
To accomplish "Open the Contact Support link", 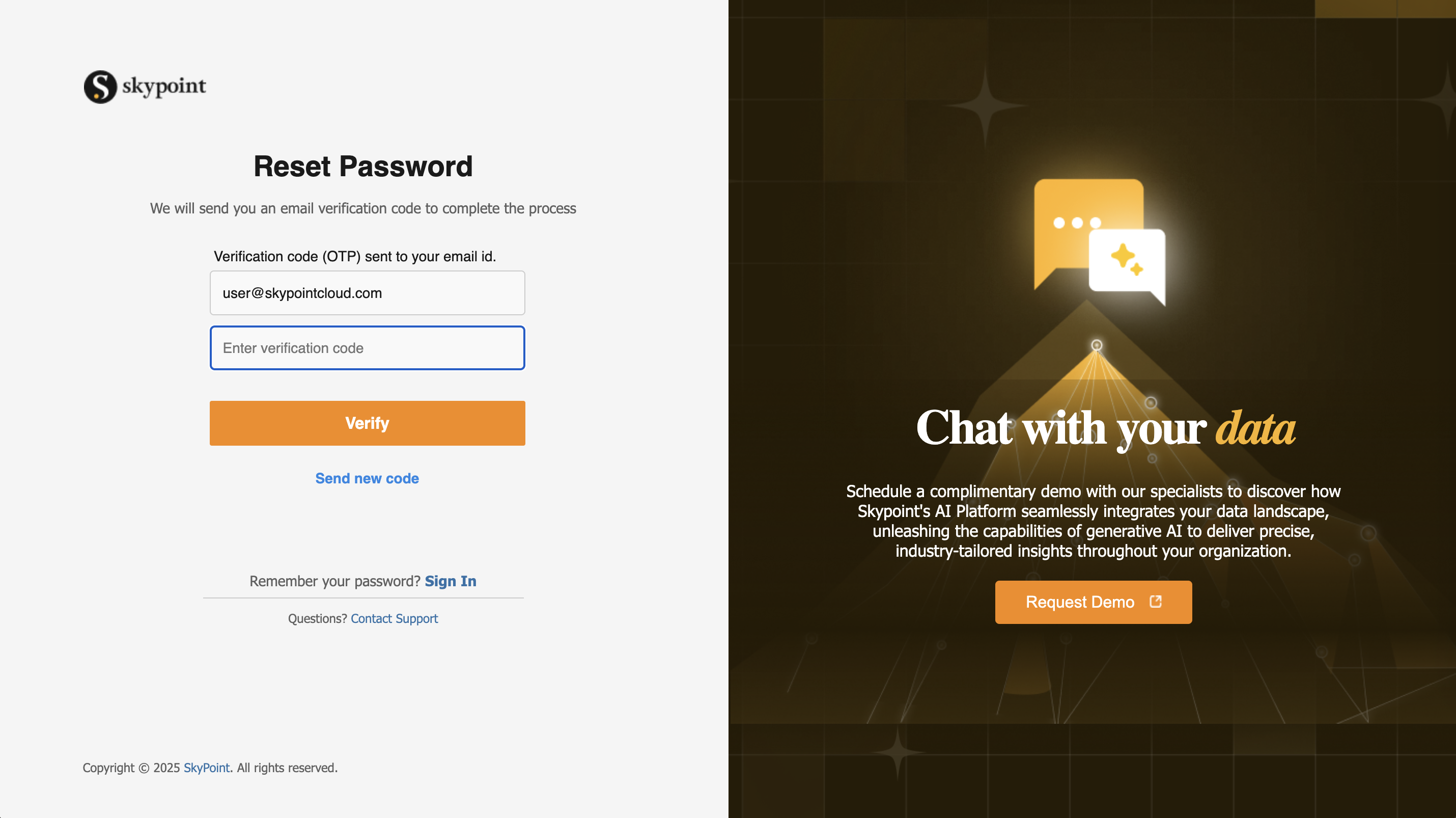I will click(395, 618).
